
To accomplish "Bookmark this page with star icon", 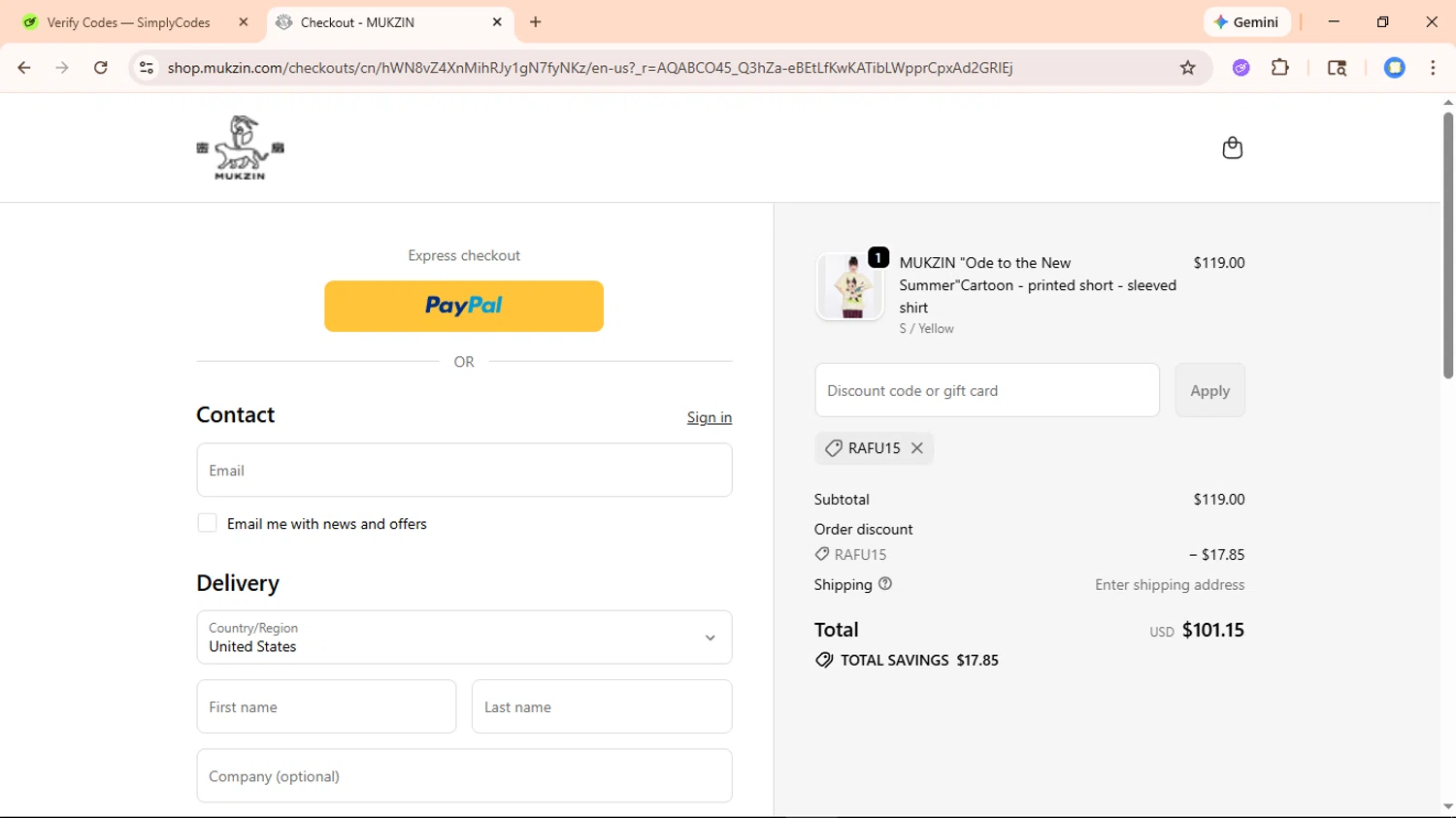I will click(x=1187, y=68).
